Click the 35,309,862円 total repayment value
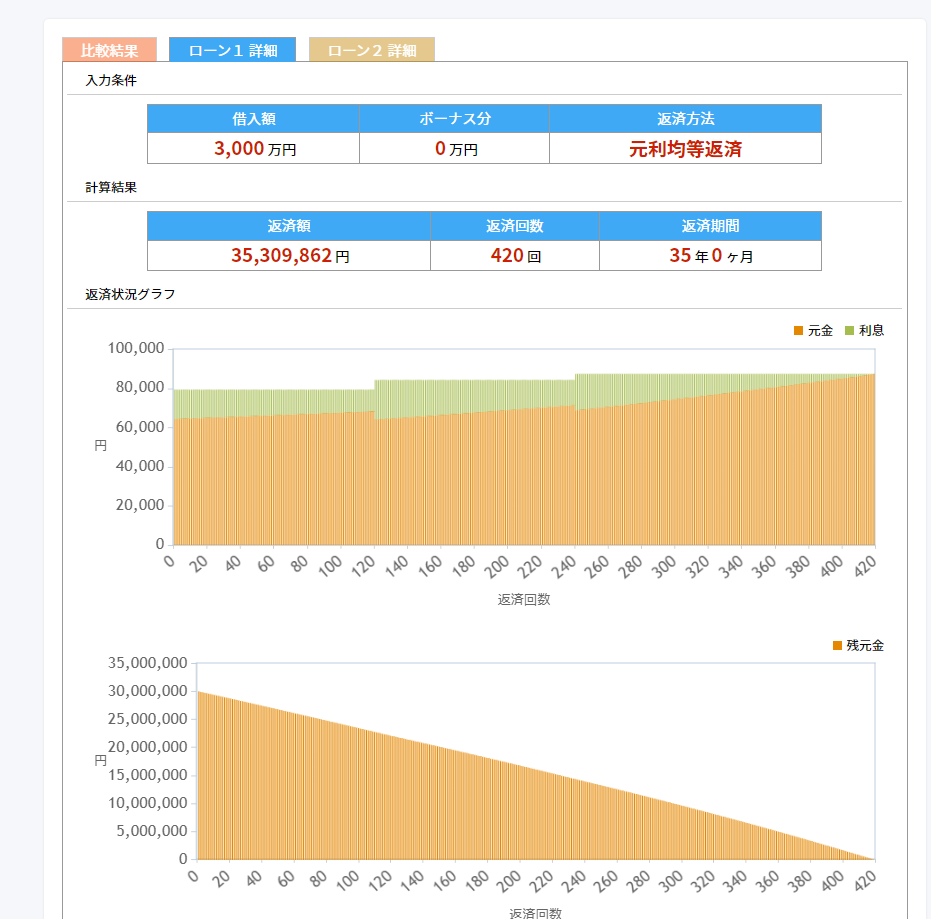Image resolution: width=931 pixels, height=919 pixels. click(289, 256)
